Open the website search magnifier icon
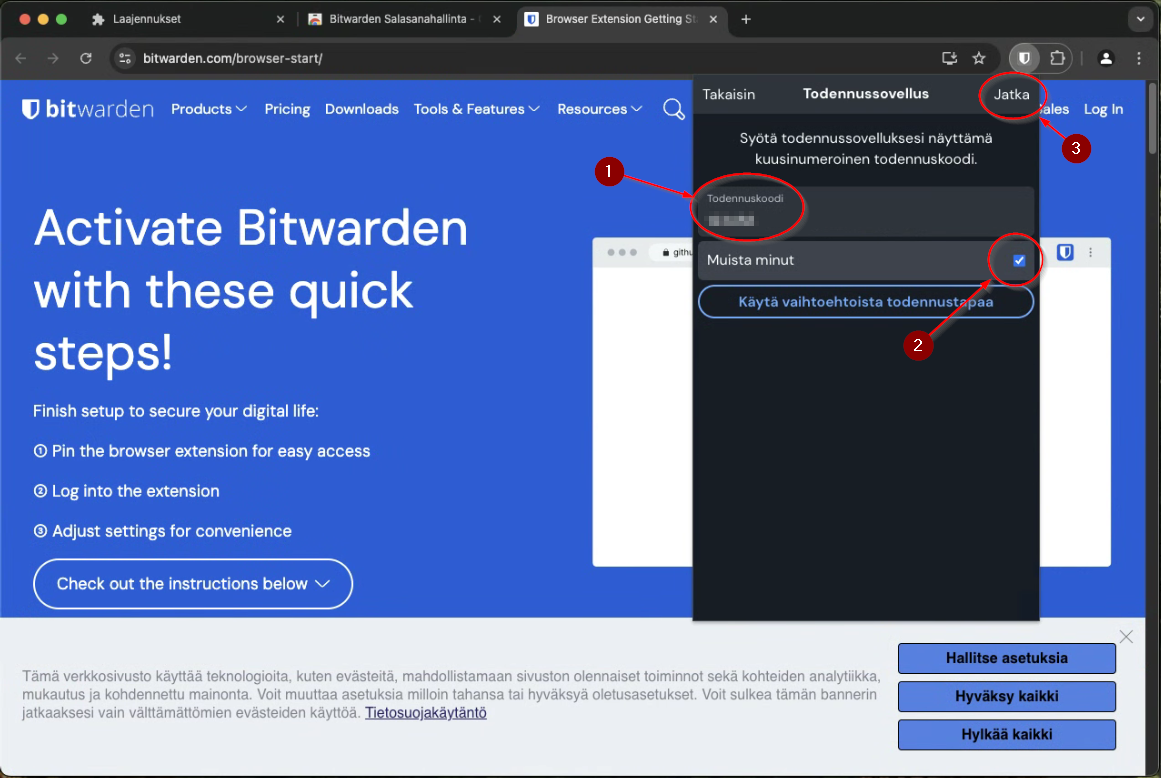 click(674, 110)
